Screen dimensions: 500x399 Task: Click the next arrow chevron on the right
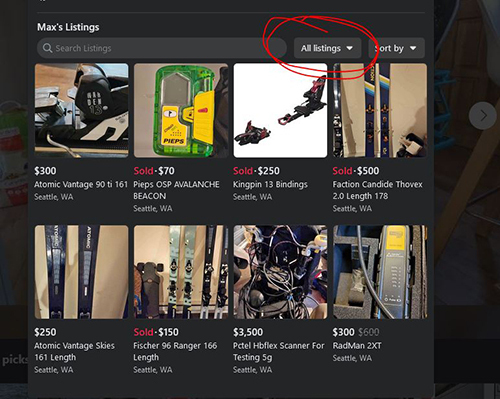pyautogui.click(x=482, y=116)
